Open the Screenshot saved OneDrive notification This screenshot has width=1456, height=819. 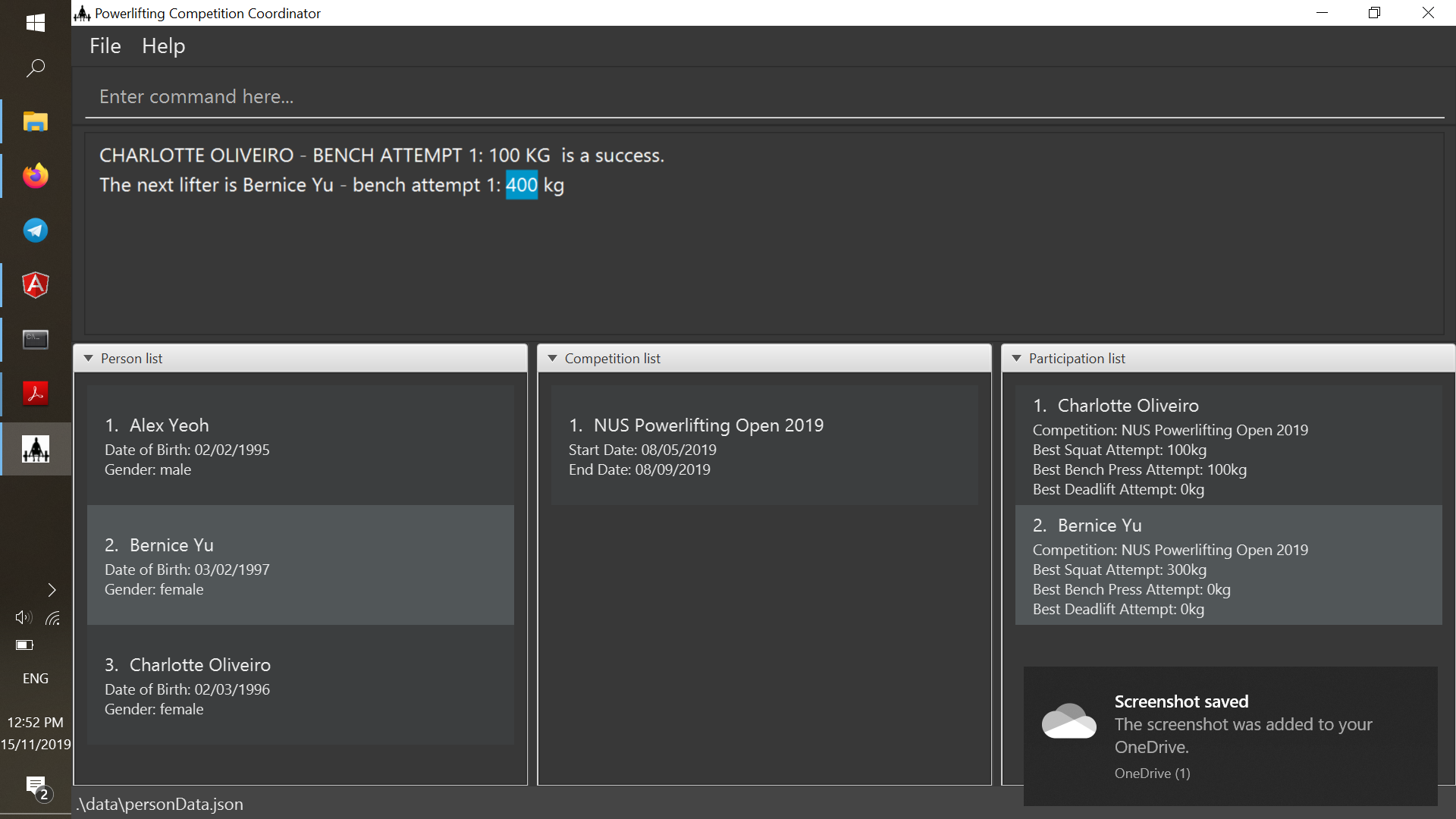coord(1230,736)
